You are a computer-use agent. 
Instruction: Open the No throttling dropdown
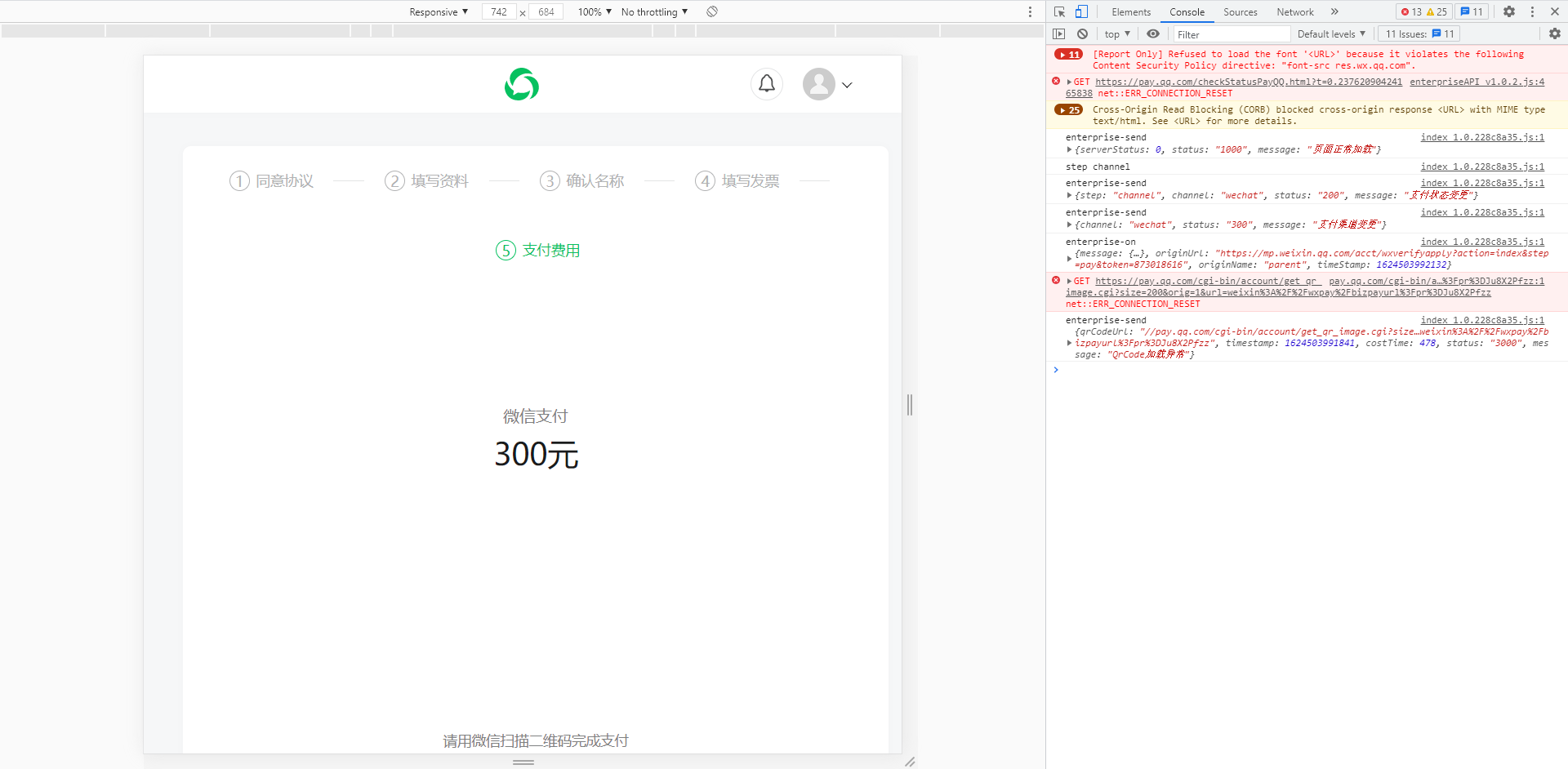pos(654,11)
